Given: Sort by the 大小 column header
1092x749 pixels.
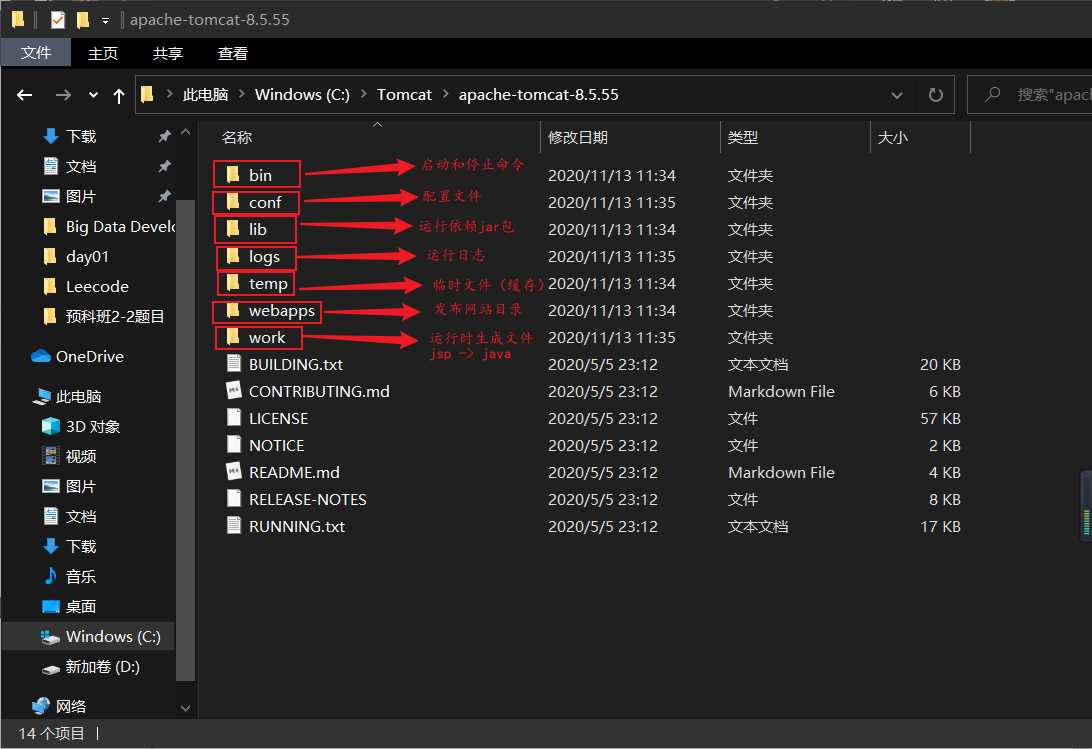Looking at the screenshot, I should click(x=892, y=137).
